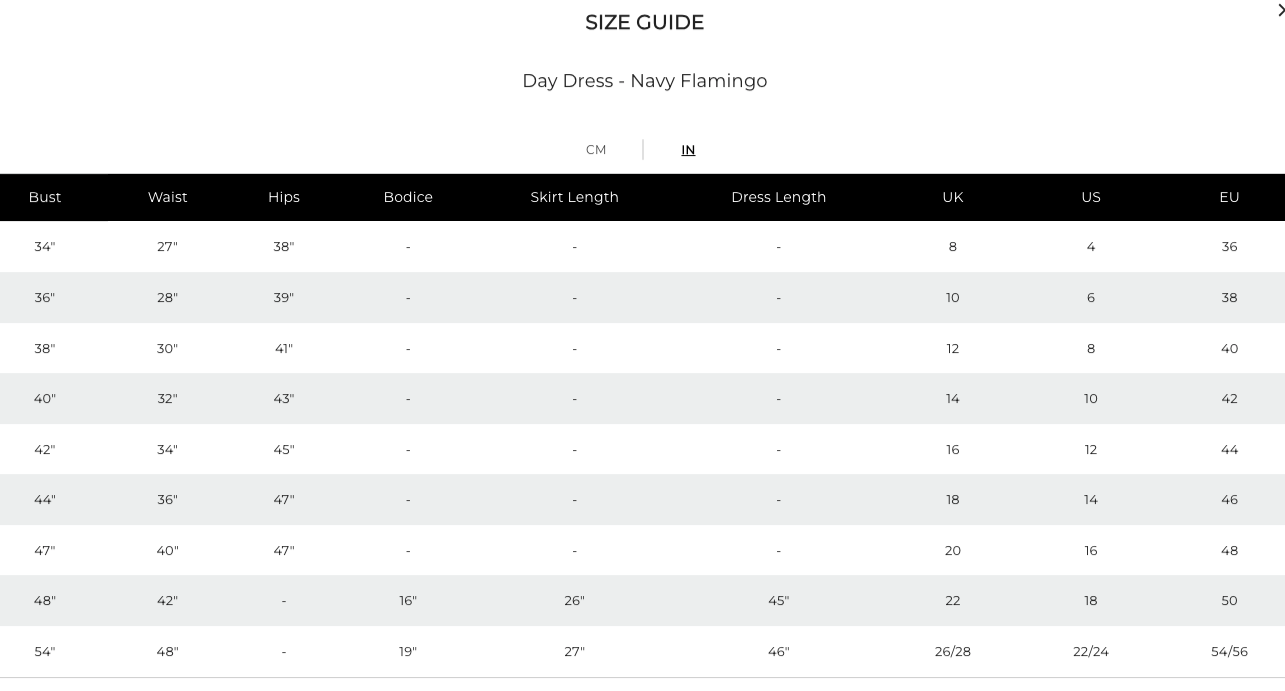Click the Bust column header

45,197
